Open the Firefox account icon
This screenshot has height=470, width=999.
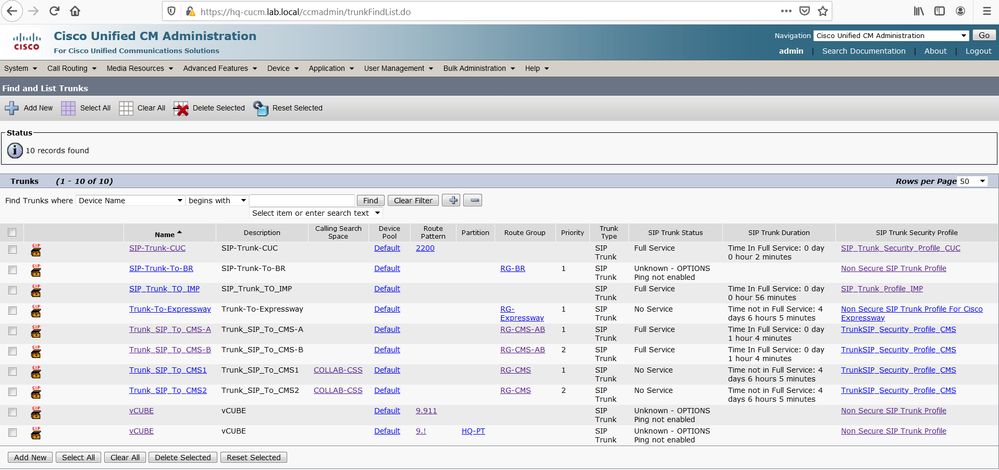pos(960,11)
